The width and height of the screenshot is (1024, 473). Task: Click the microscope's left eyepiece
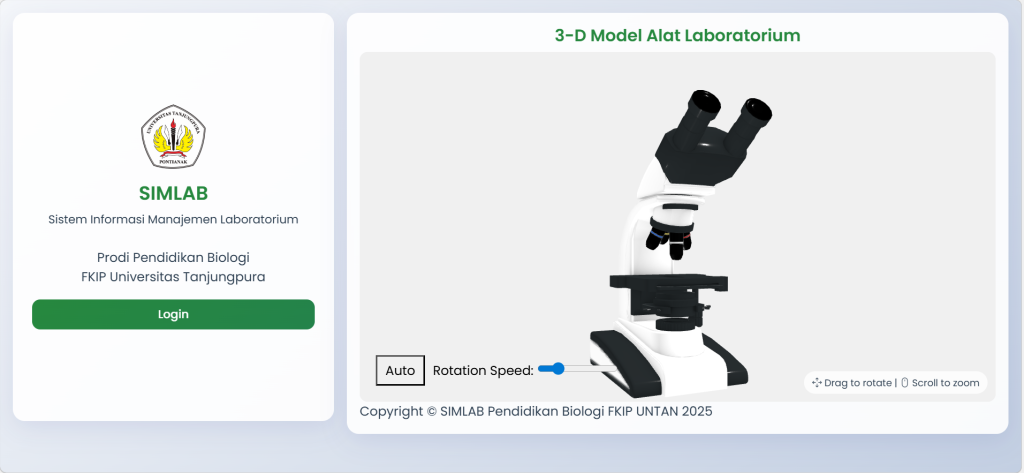coord(704,101)
